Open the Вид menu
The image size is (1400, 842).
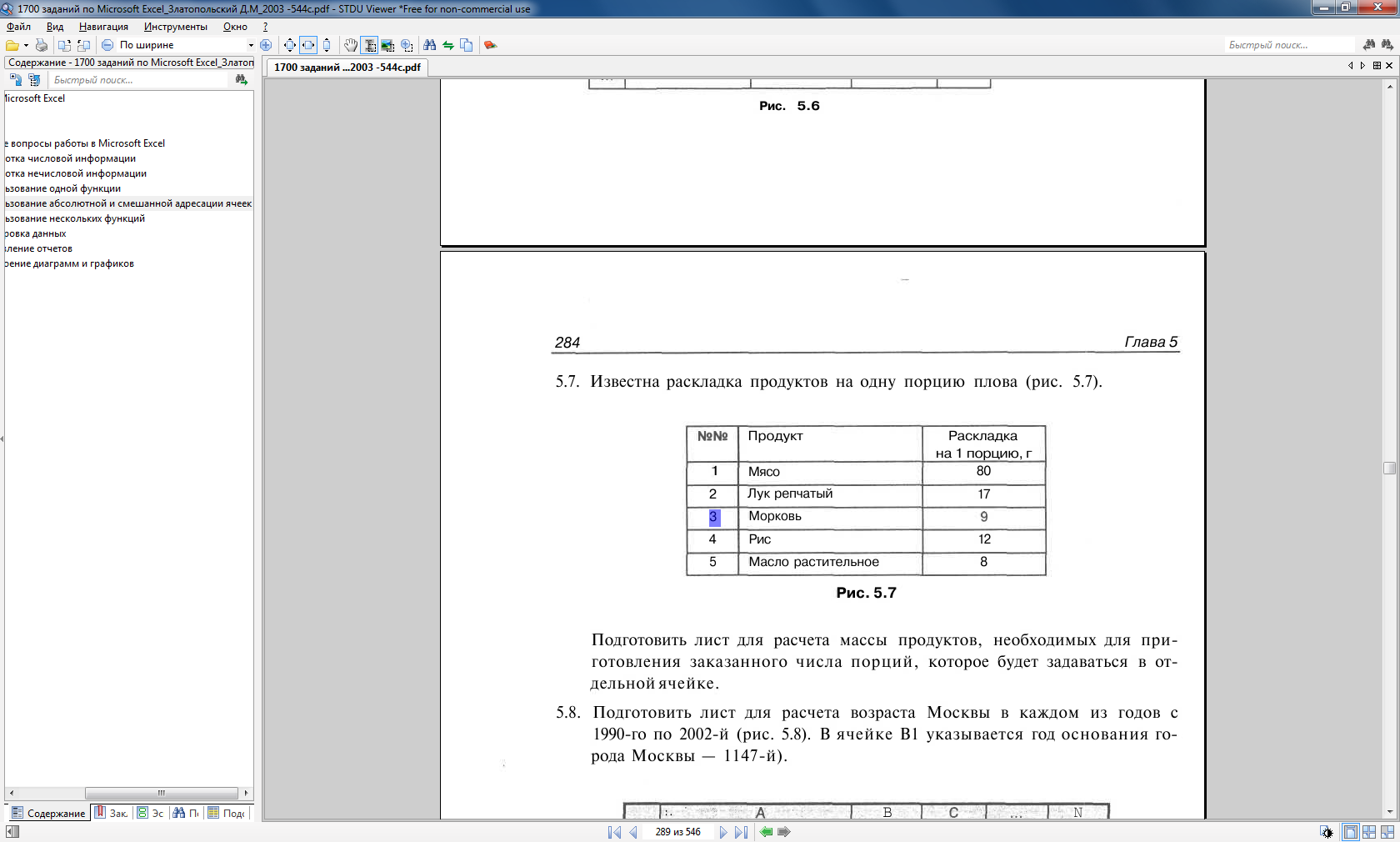pyautogui.click(x=55, y=27)
